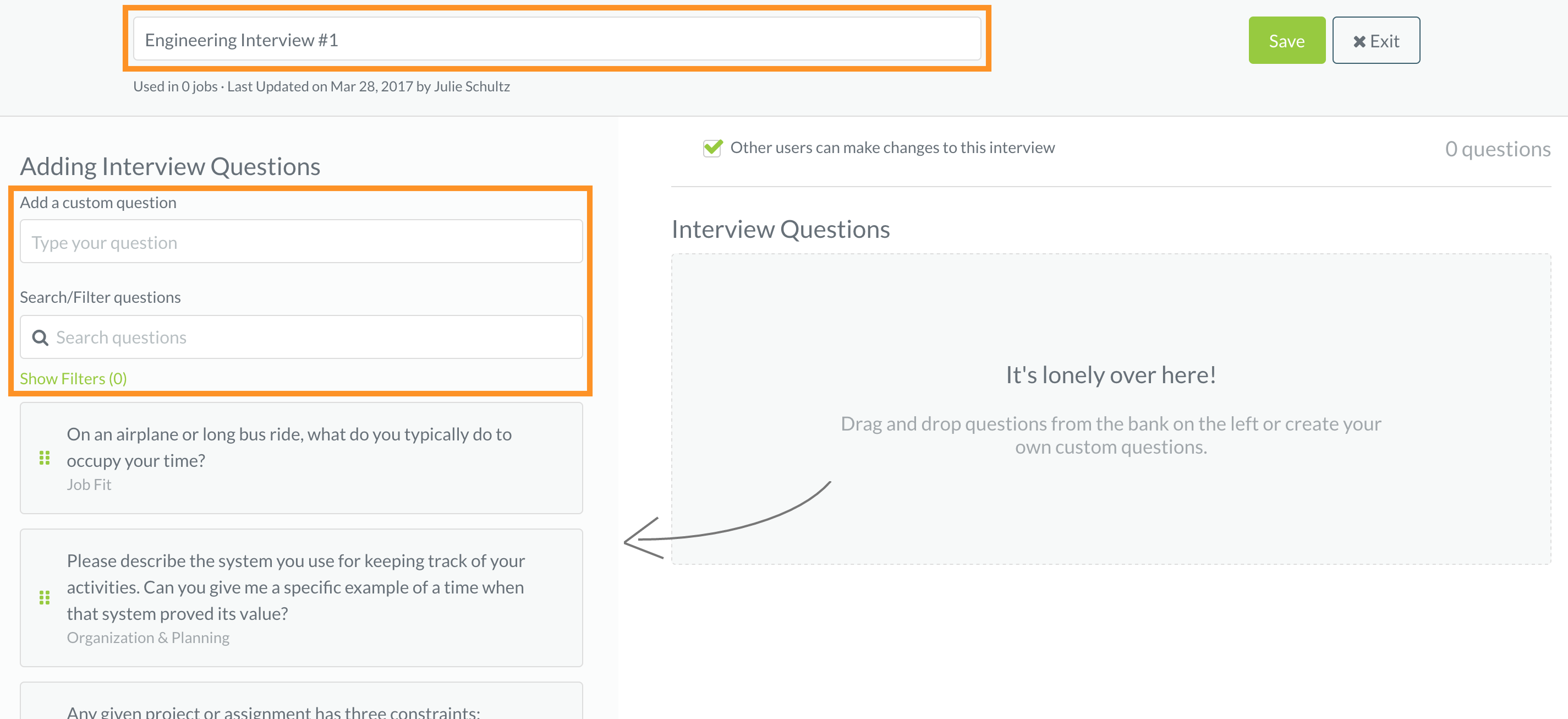1568x719 pixels.
Task: Select the 'keeping track of your activities' question
Action: pyautogui.click(x=301, y=597)
